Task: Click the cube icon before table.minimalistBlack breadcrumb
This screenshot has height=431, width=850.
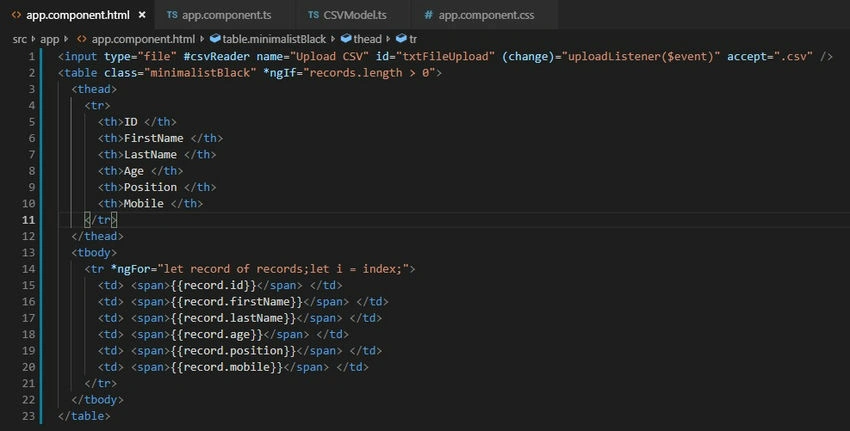Action: (x=215, y=38)
